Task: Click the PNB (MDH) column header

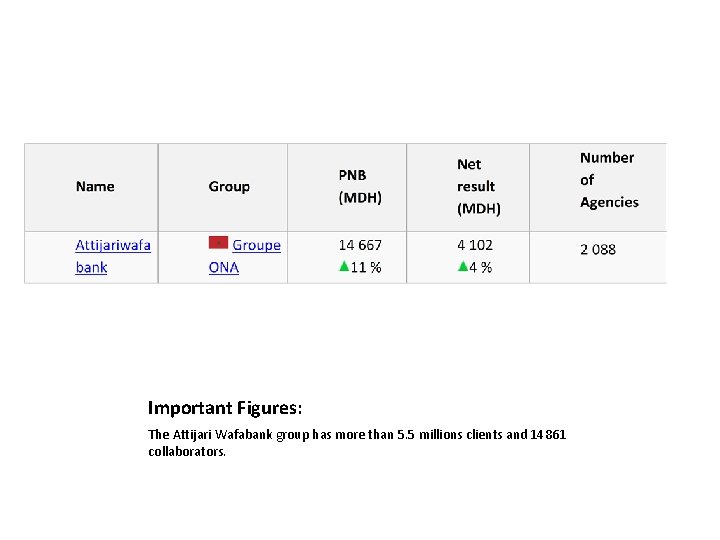Action: 359,186
